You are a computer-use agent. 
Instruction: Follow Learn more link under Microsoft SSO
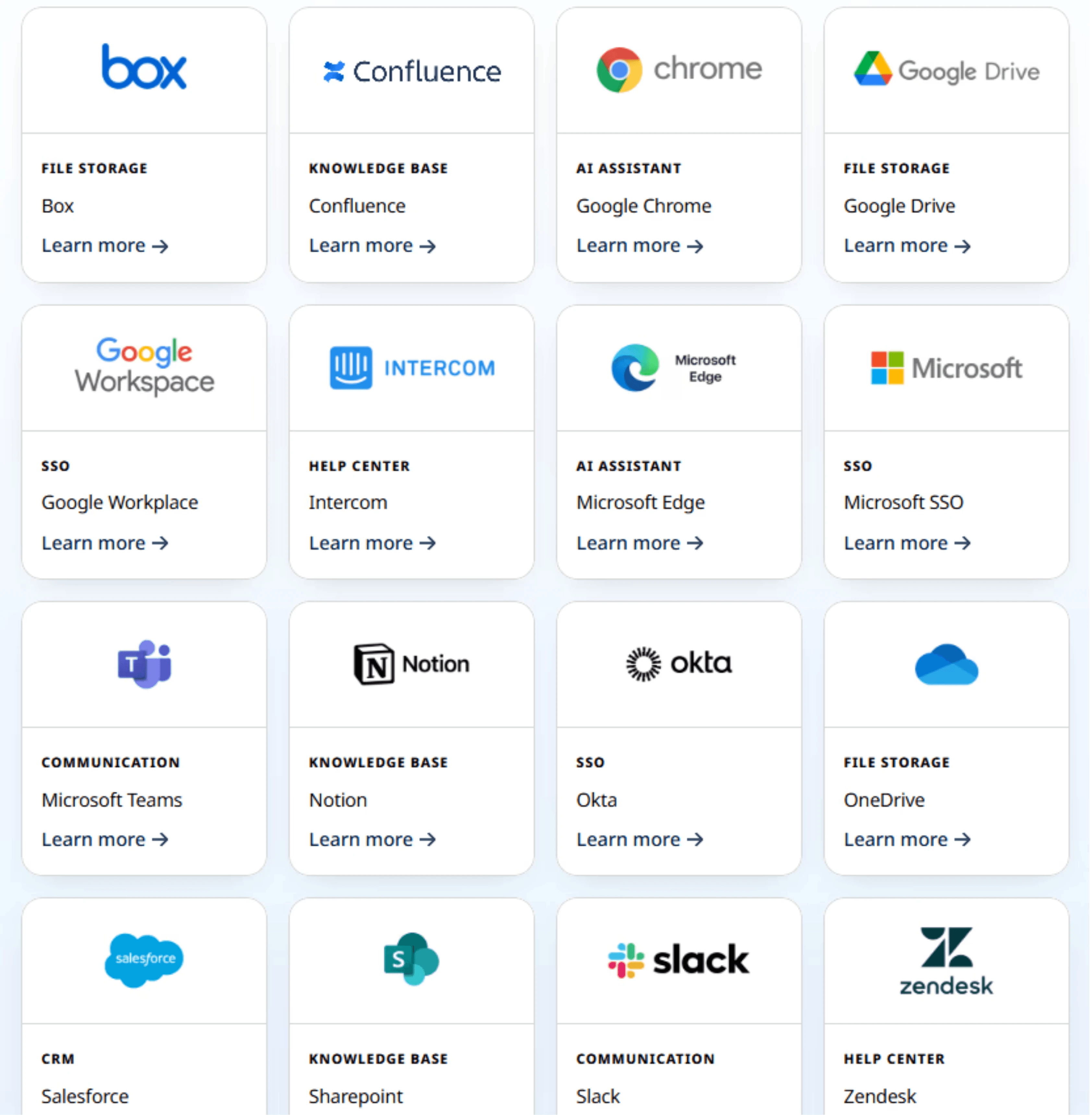coord(907,543)
